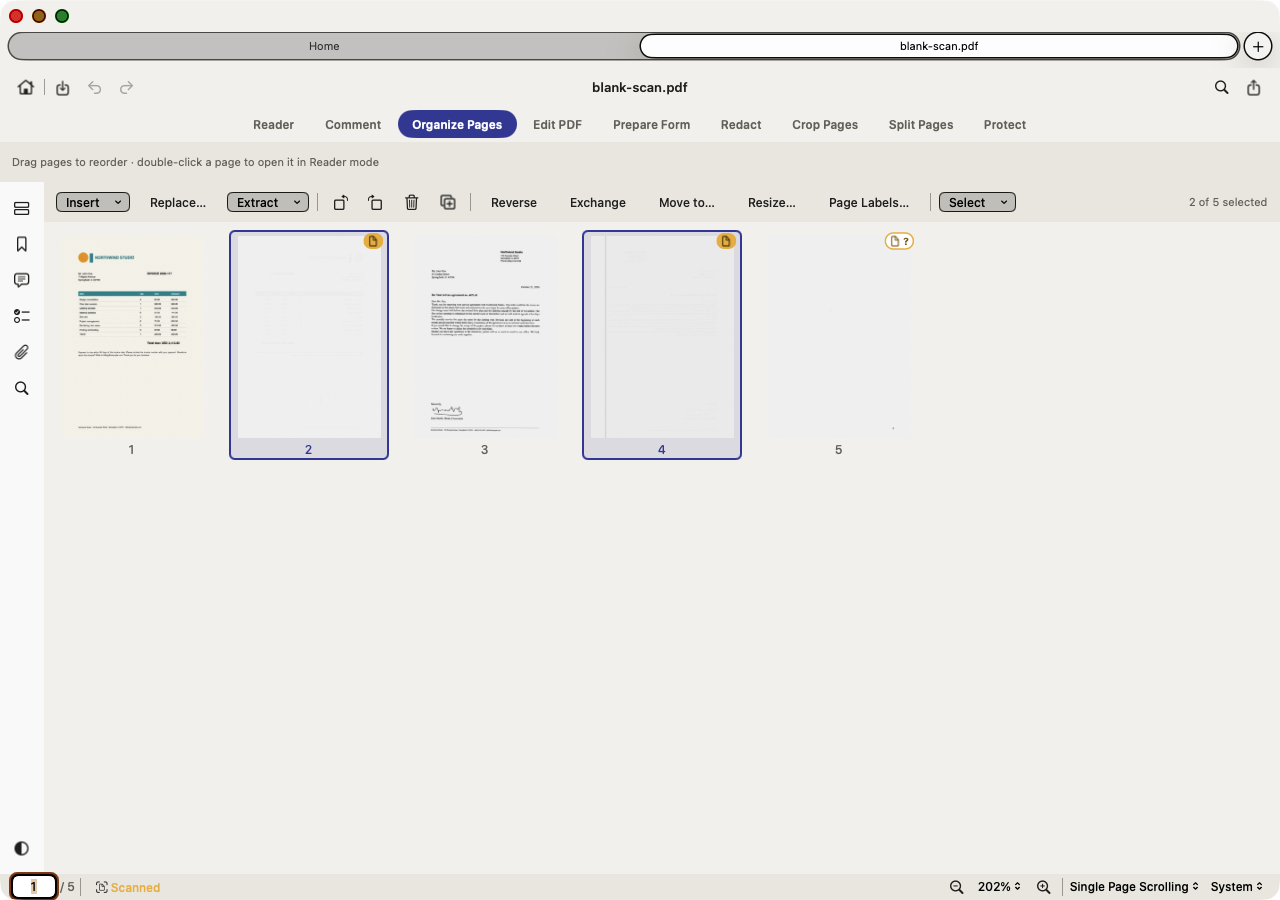Add a new tab with plus button
Image resolution: width=1280 pixels, height=900 pixels.
tap(1258, 46)
